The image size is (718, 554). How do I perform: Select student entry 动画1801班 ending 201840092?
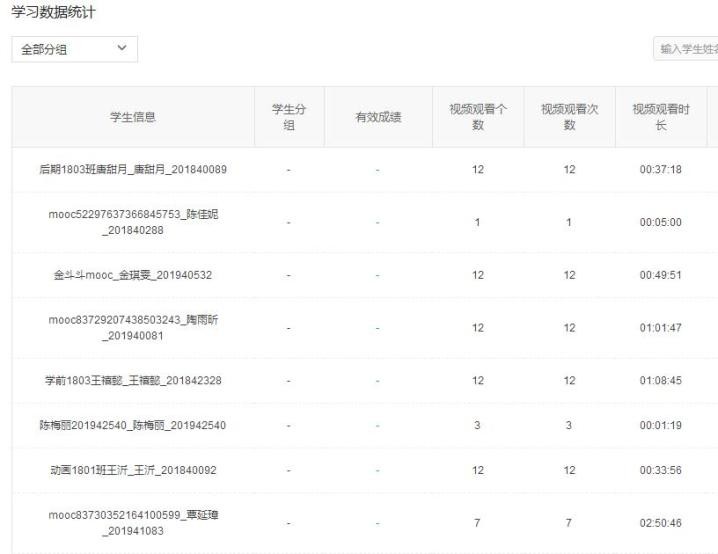click(133, 469)
